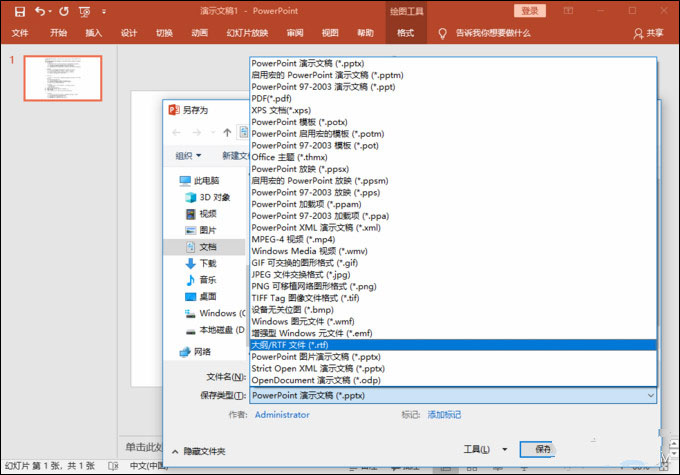
Task: Click the back arrow in Save As dialog
Action: tap(177, 133)
